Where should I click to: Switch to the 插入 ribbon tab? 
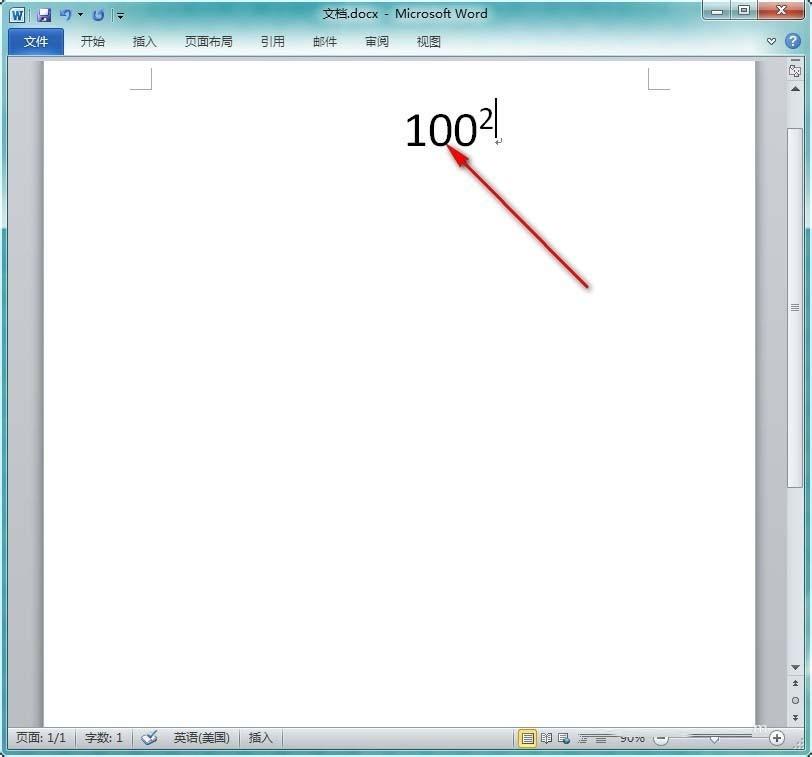[145, 41]
